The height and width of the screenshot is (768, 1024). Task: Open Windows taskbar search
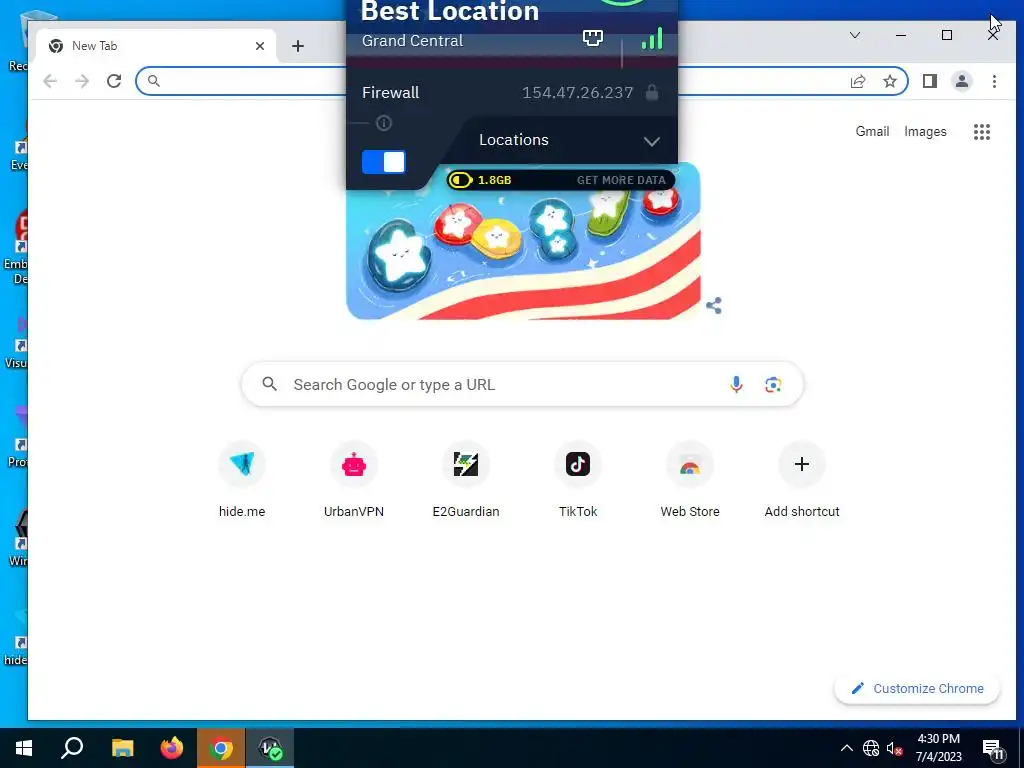[72, 748]
